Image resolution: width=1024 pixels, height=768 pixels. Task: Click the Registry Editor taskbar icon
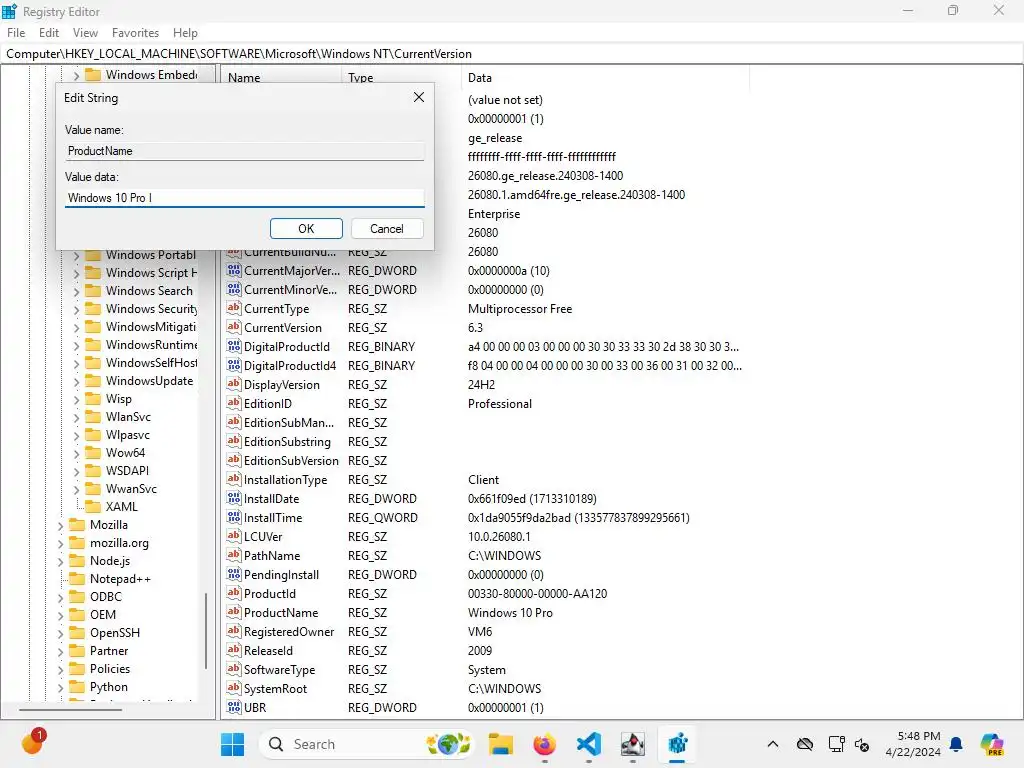pyautogui.click(x=677, y=744)
